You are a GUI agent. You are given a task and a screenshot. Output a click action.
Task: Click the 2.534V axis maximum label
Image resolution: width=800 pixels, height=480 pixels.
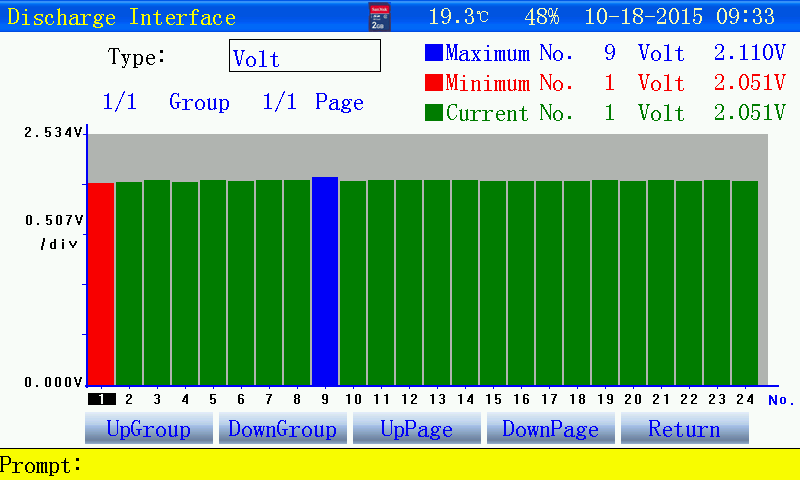[54, 133]
